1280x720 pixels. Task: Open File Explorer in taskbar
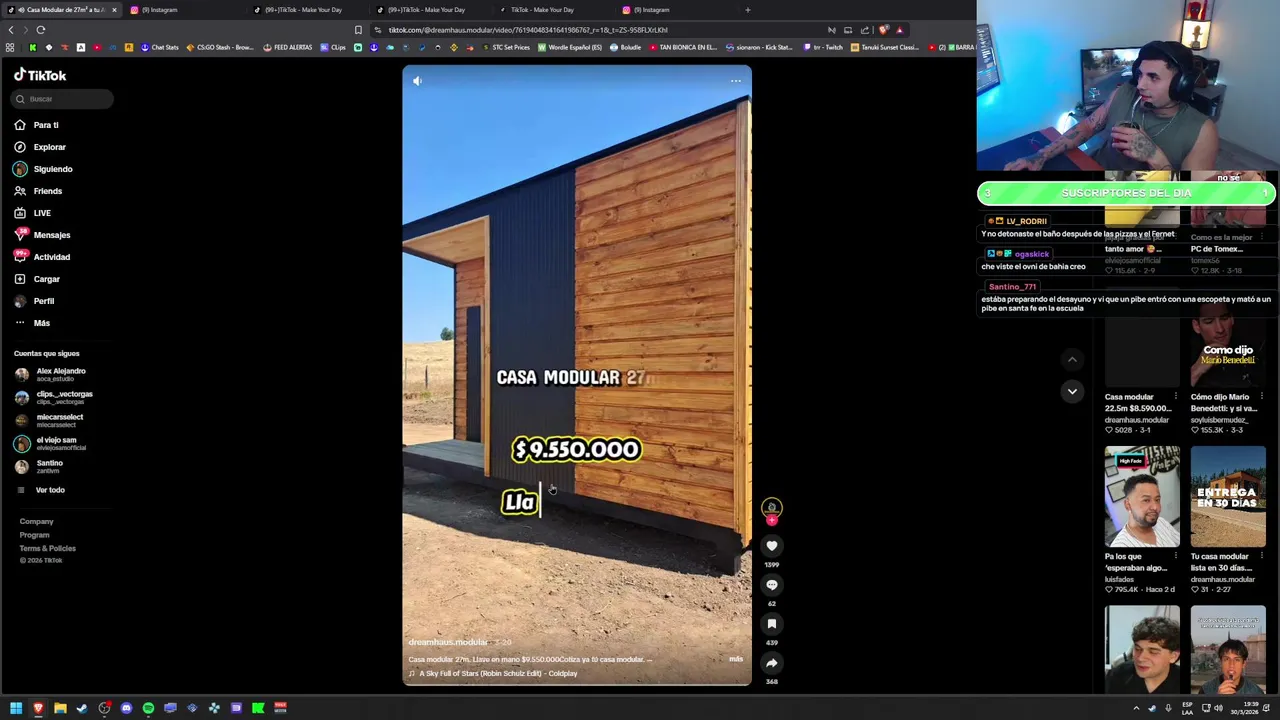point(60,708)
